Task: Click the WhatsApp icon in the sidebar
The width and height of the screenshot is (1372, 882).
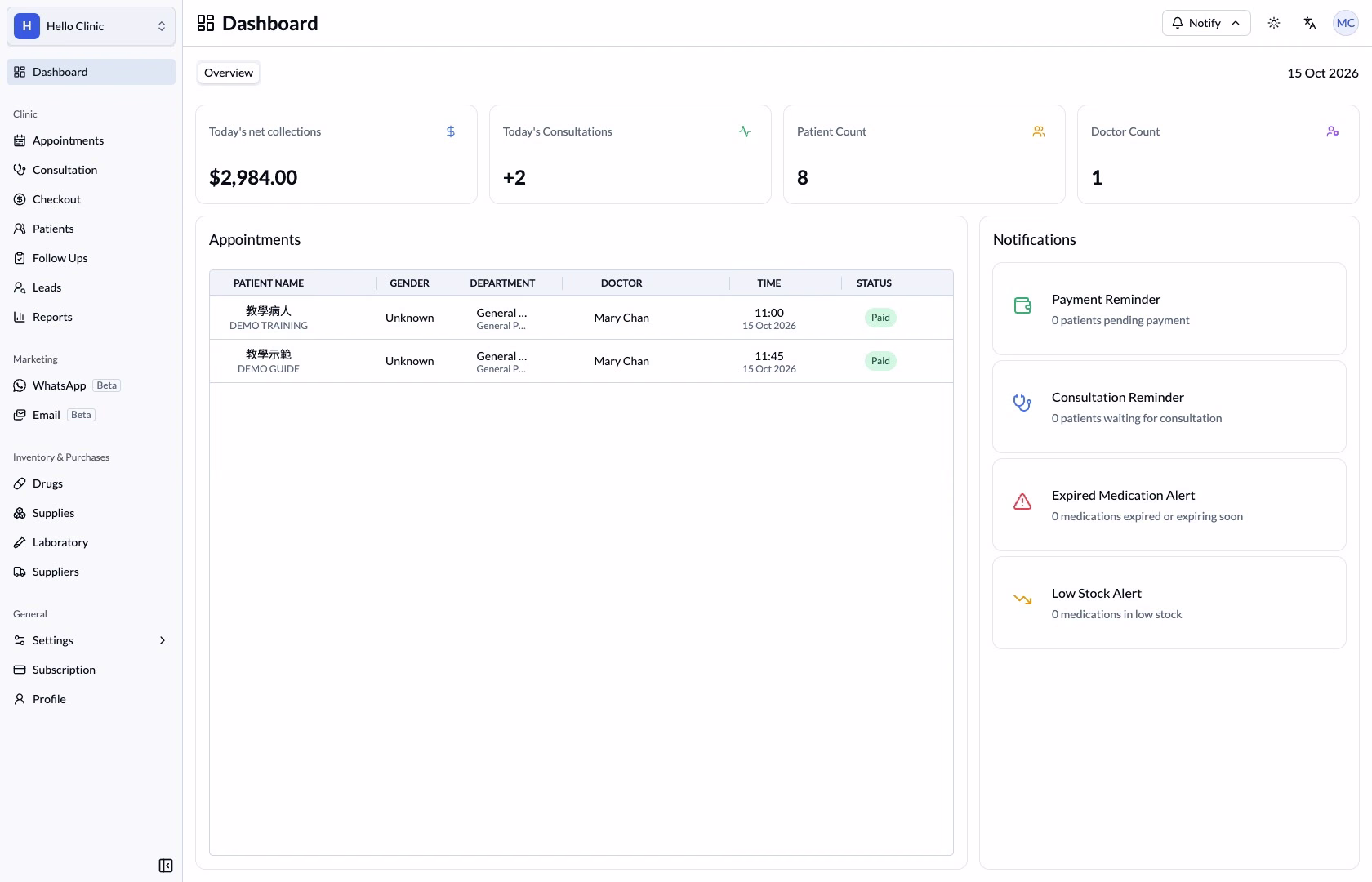Action: (20, 385)
